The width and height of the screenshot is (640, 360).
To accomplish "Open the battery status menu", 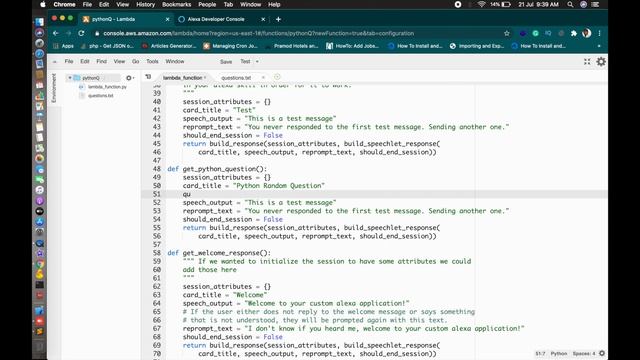I will click(501, 4).
